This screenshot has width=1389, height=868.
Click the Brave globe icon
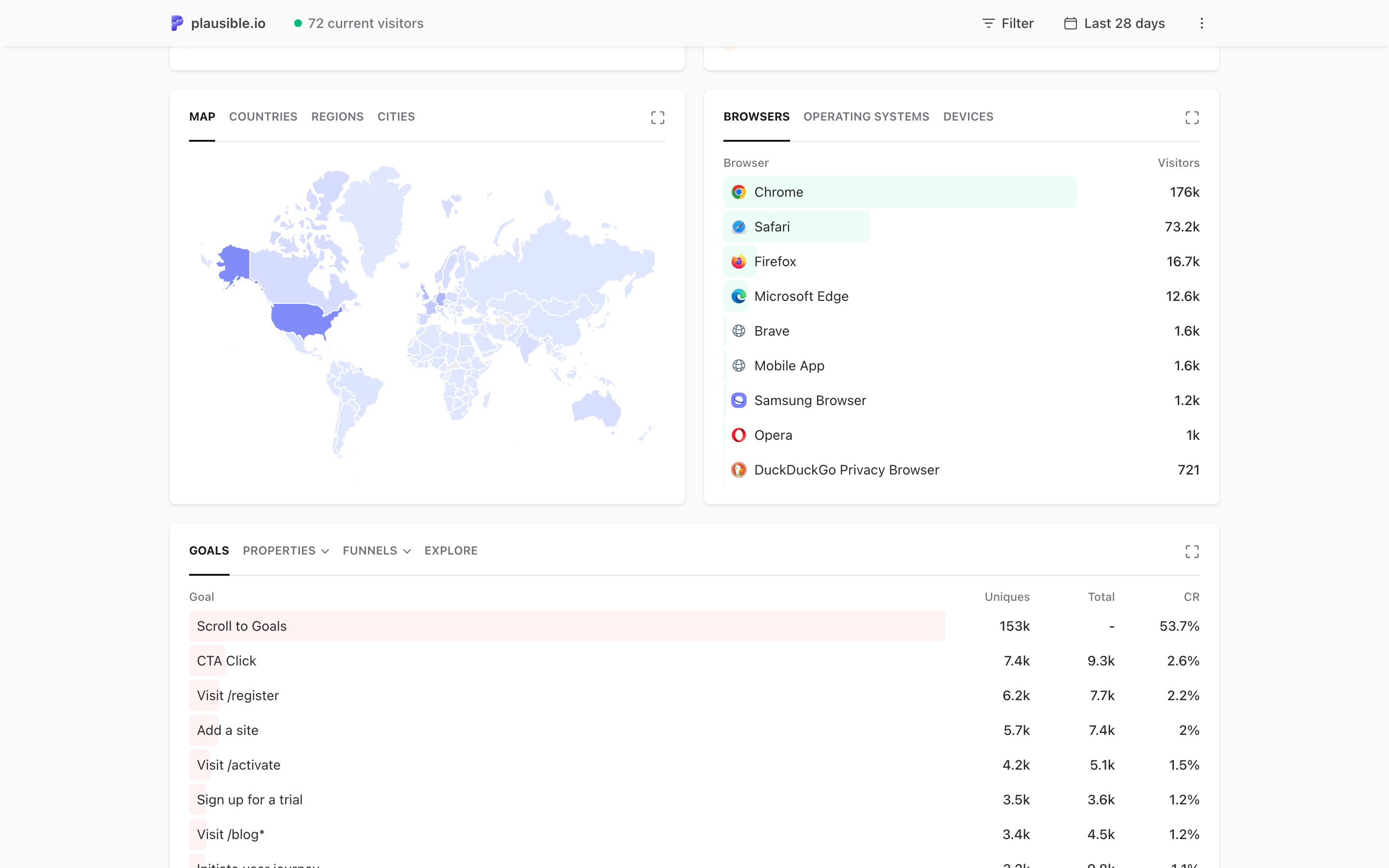739,331
